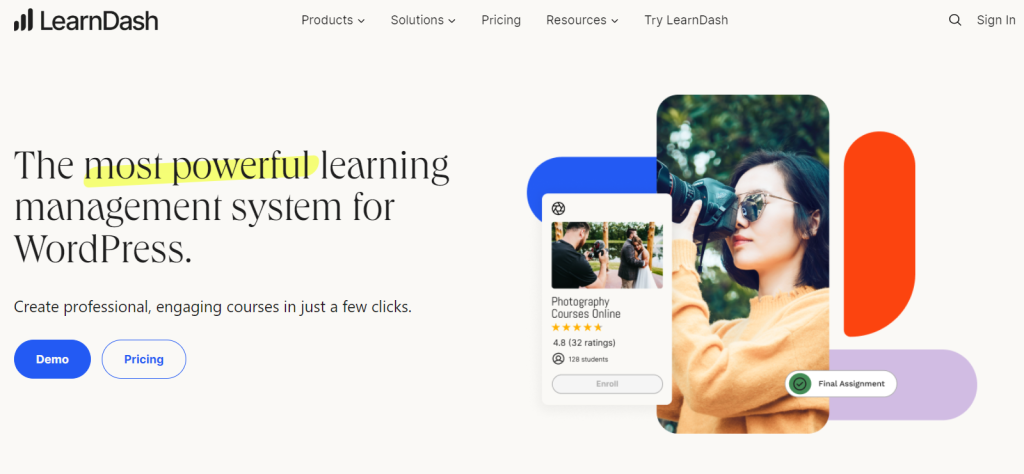Click the Photography Courses Online title
This screenshot has height=474, width=1024.
[586, 308]
